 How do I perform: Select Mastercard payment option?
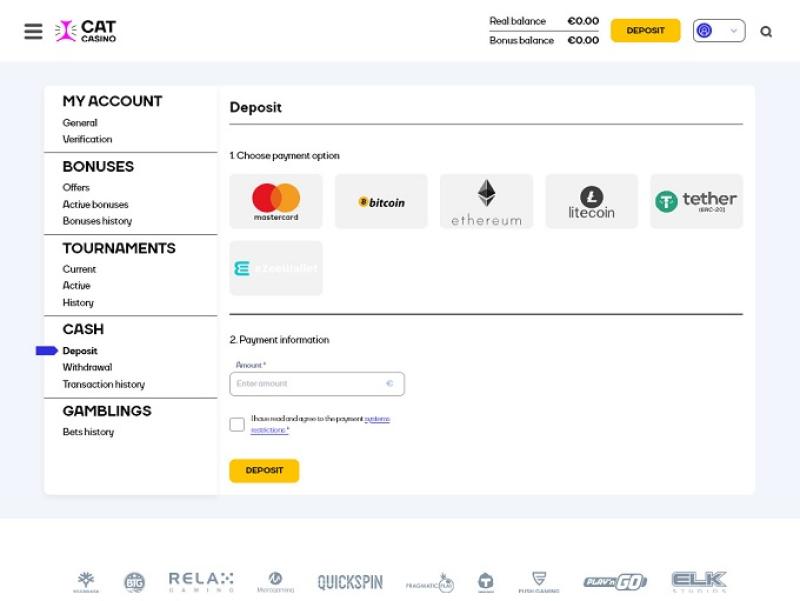click(276, 201)
